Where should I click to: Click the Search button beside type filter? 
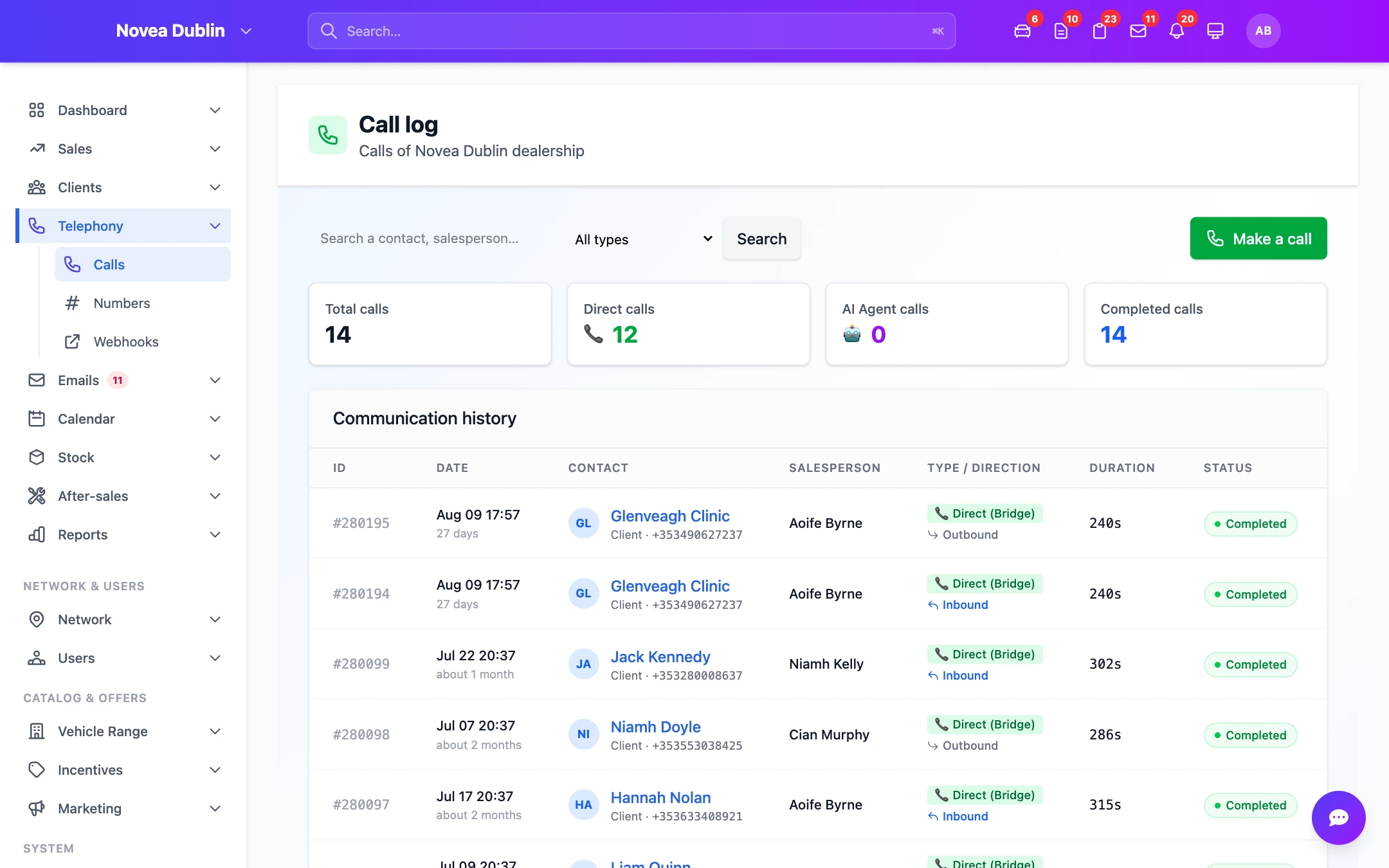tap(762, 239)
